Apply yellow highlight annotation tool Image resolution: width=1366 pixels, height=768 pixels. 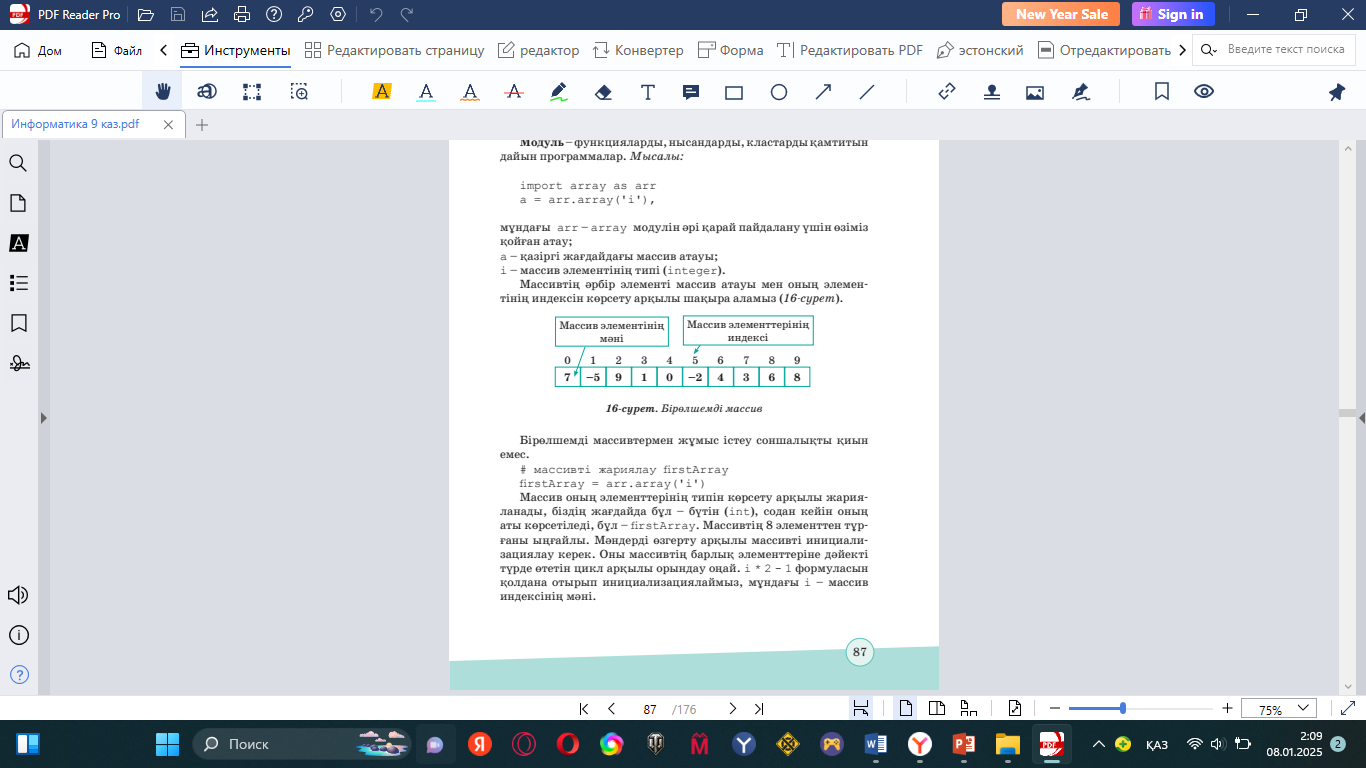pyautogui.click(x=381, y=92)
